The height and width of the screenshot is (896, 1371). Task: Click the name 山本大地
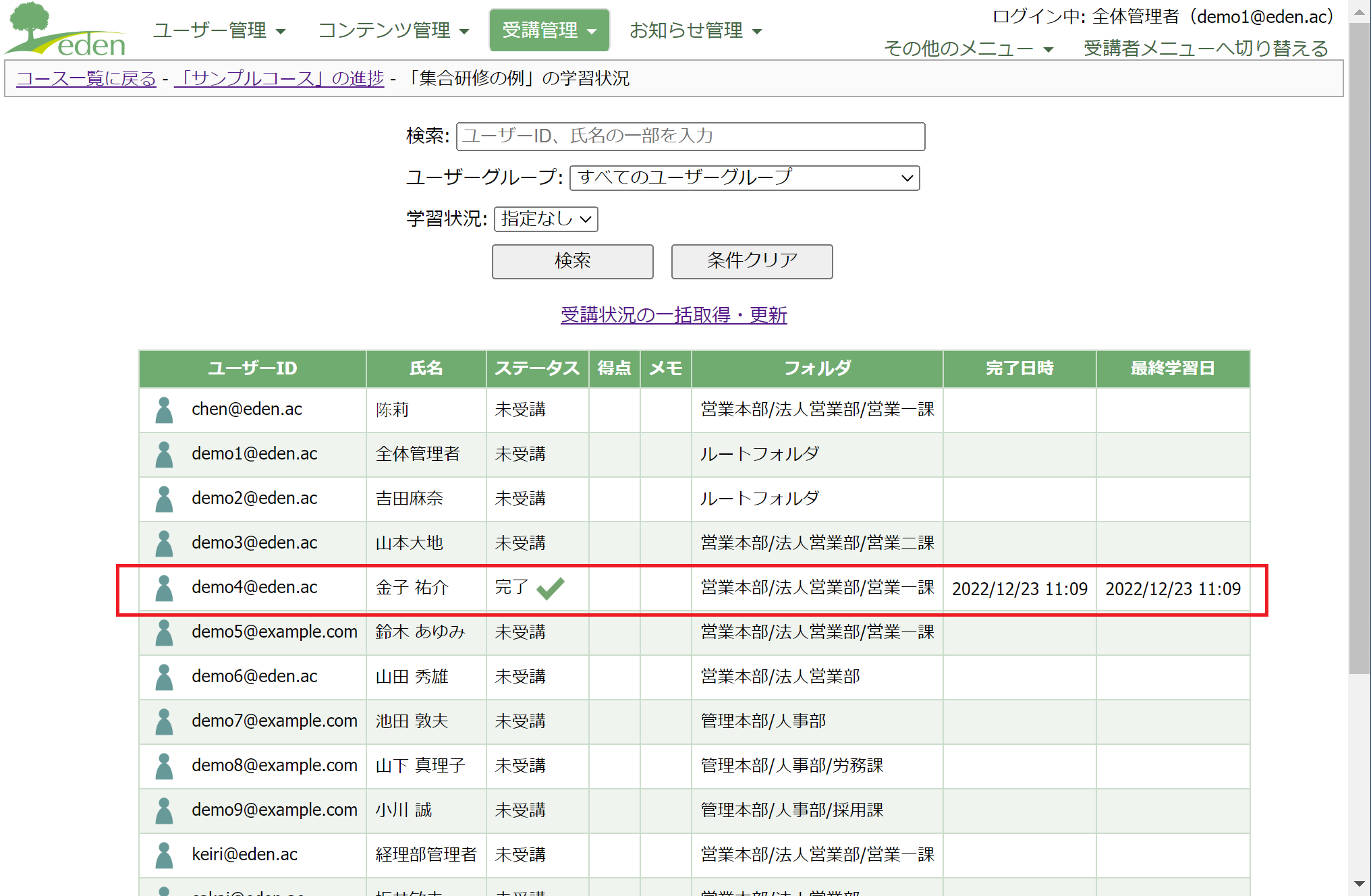click(409, 543)
